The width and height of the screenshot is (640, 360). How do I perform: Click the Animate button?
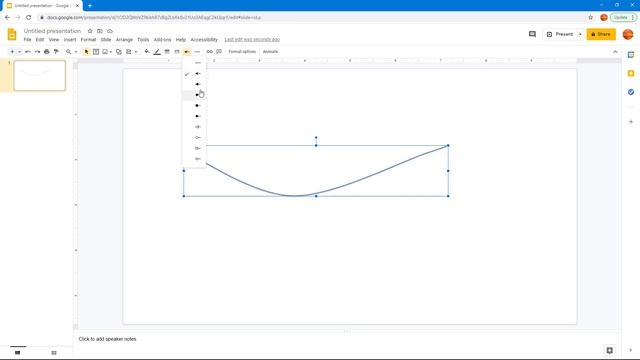click(270, 52)
